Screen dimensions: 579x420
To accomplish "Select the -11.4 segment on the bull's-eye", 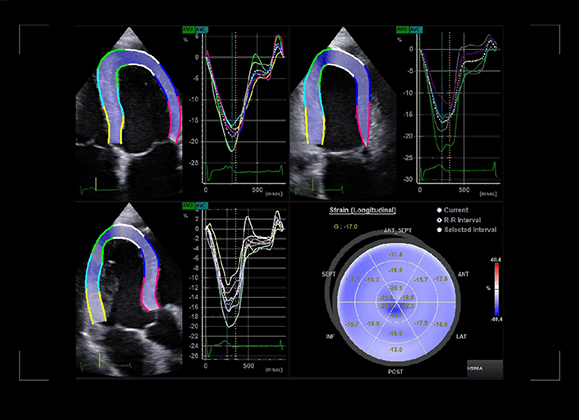I will point(395,255).
